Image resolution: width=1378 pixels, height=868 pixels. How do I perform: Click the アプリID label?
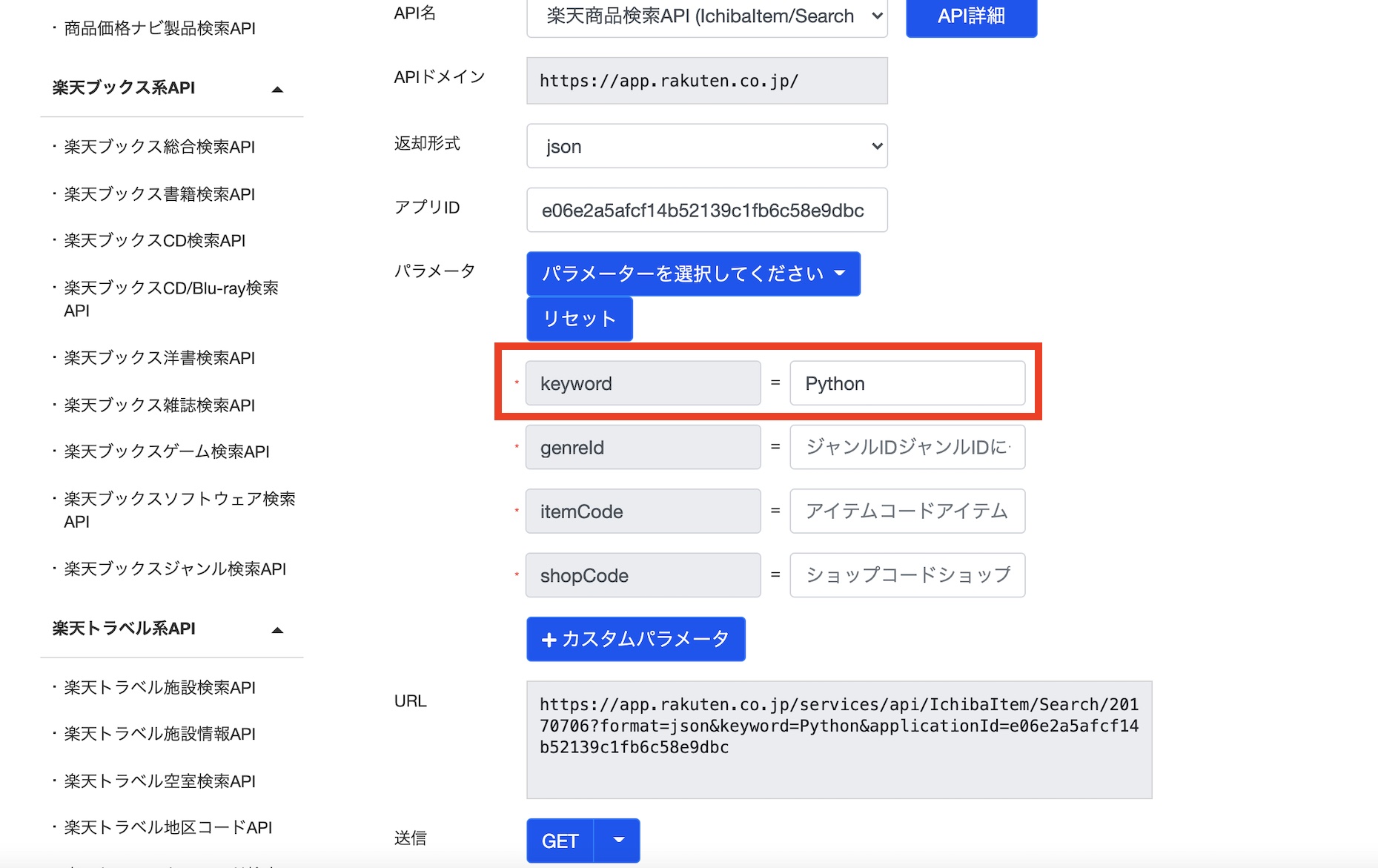(427, 207)
